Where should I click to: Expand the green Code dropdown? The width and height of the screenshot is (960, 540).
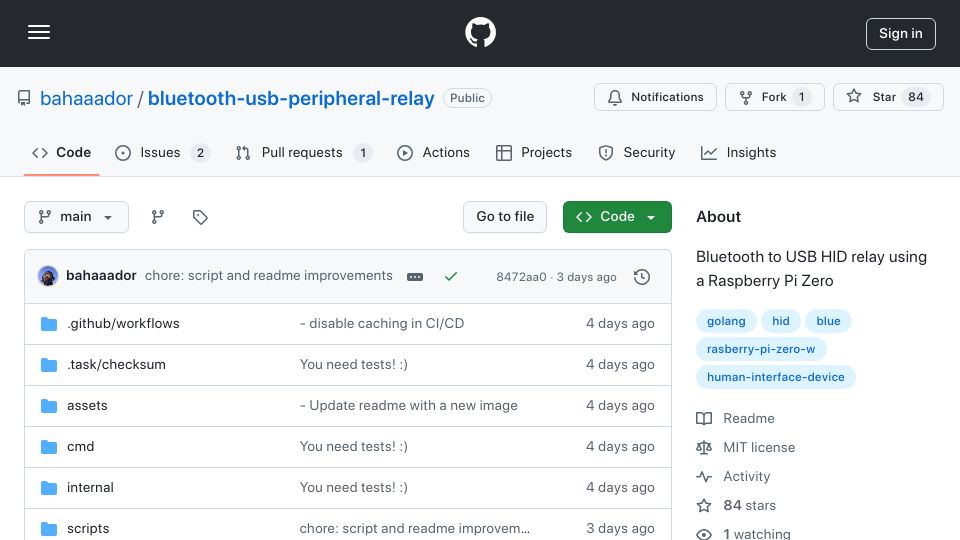tap(617, 217)
